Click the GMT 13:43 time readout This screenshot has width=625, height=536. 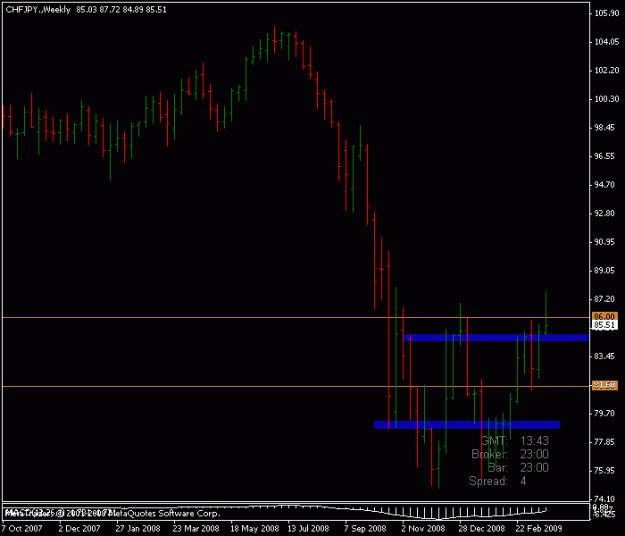click(x=515, y=441)
